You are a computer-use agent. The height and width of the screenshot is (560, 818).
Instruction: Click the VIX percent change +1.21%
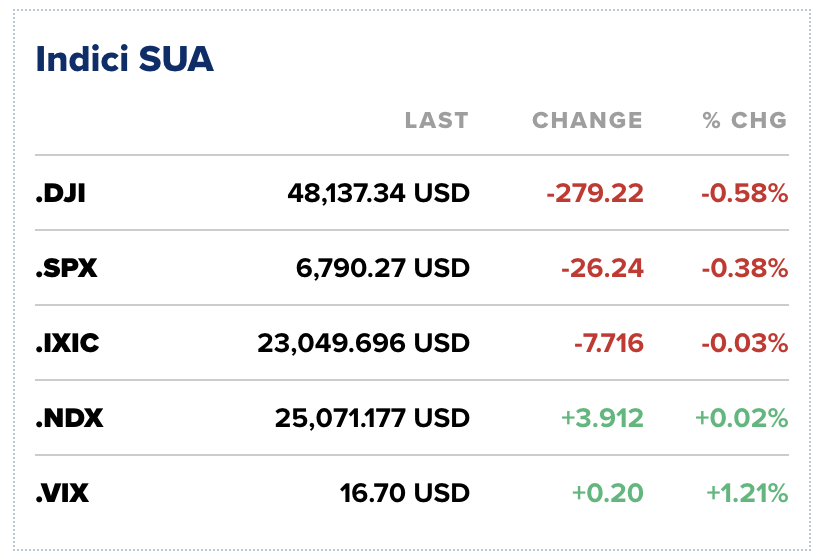point(747,493)
